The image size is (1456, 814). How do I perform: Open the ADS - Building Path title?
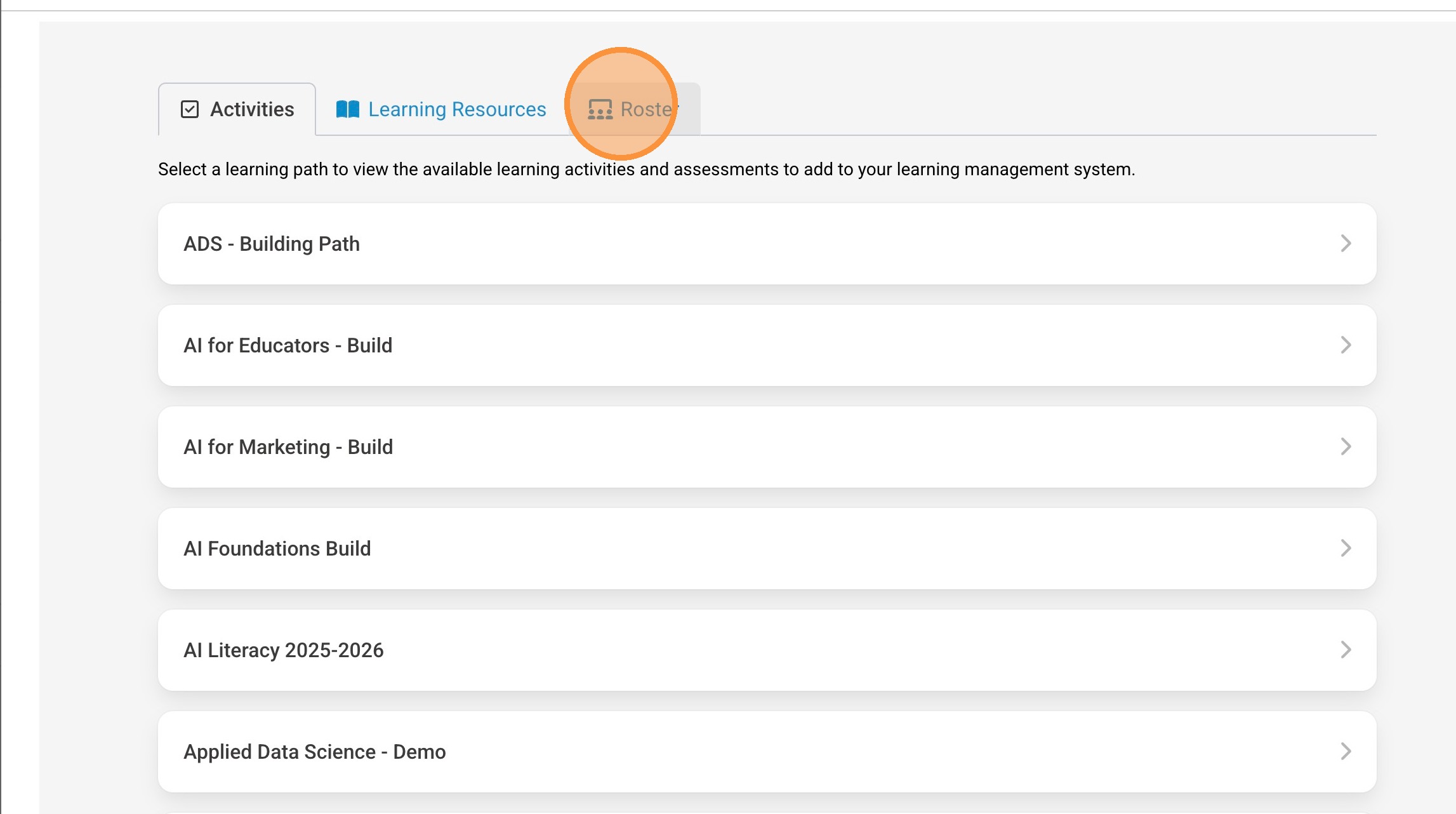[x=272, y=244]
